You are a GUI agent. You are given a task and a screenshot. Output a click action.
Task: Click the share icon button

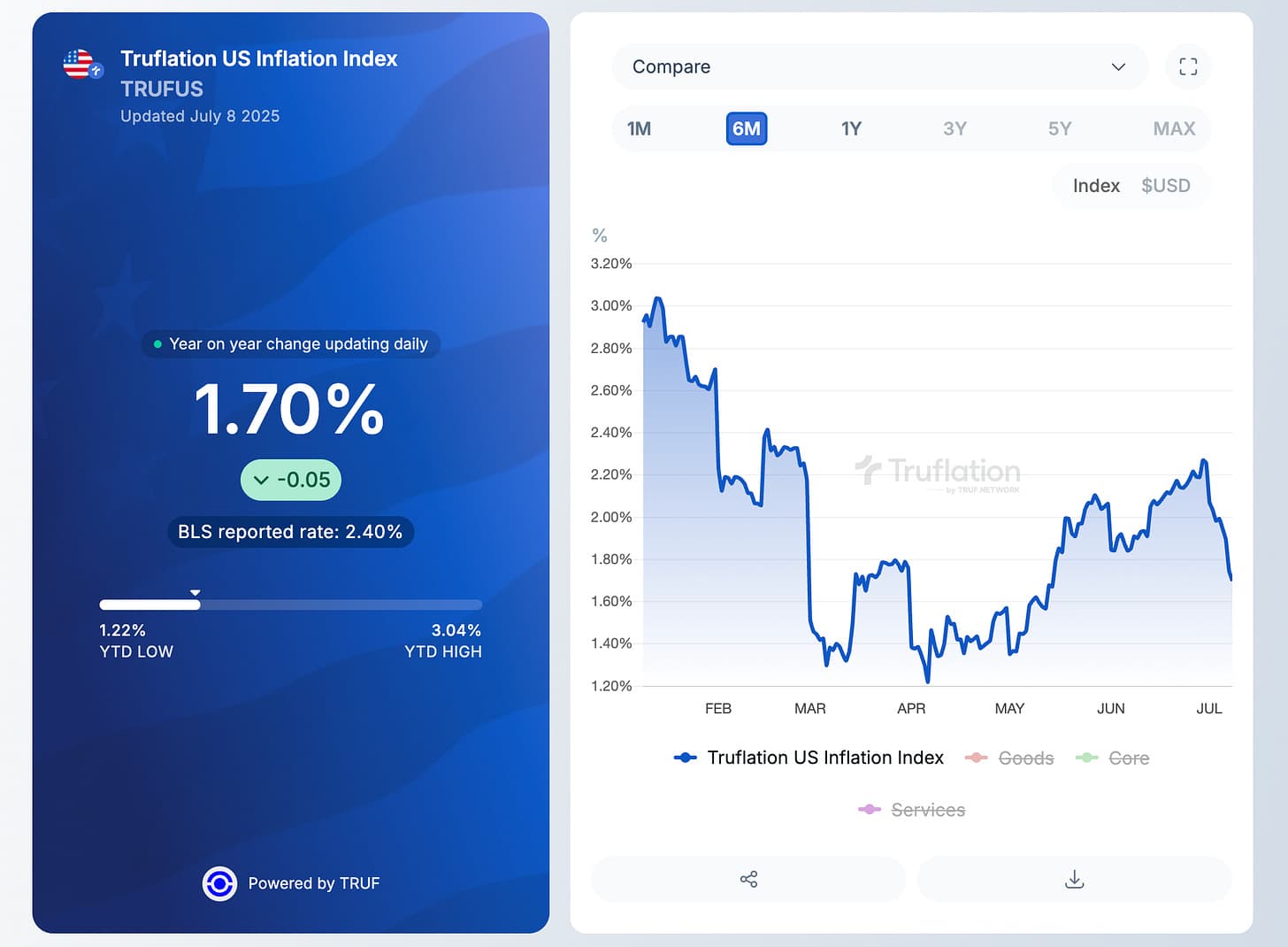(748, 879)
